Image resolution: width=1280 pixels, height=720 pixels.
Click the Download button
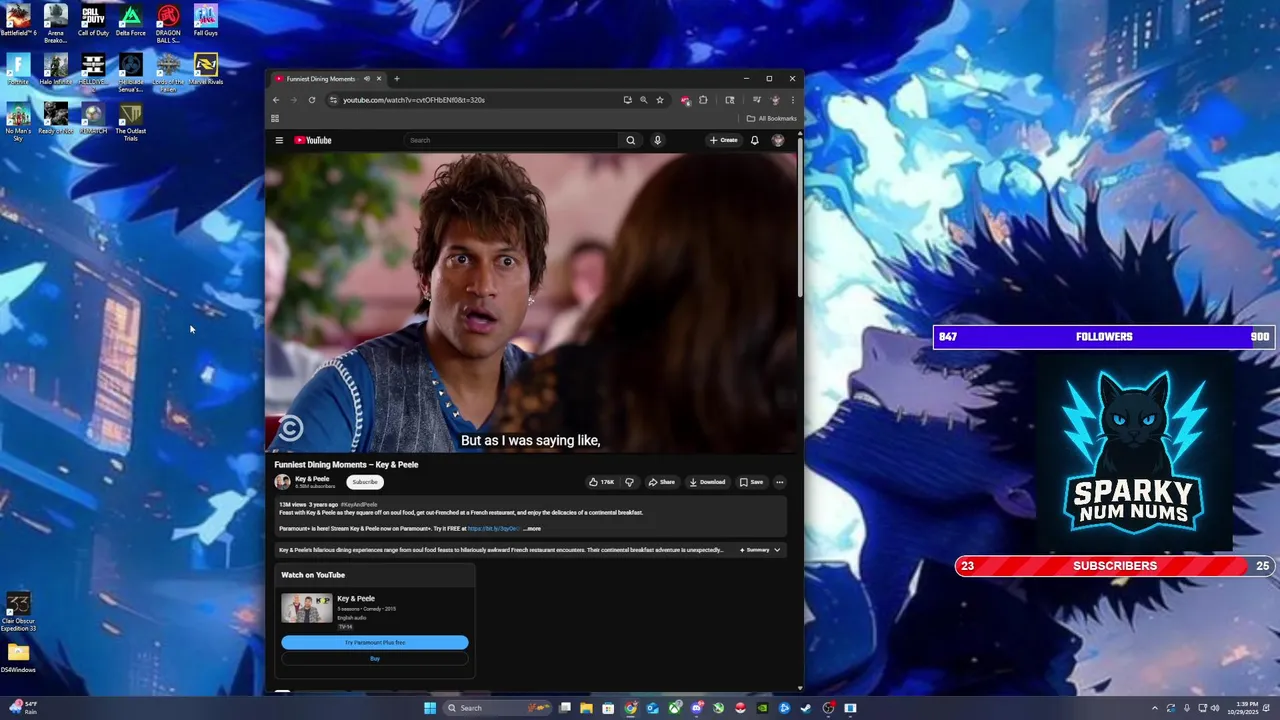707,482
